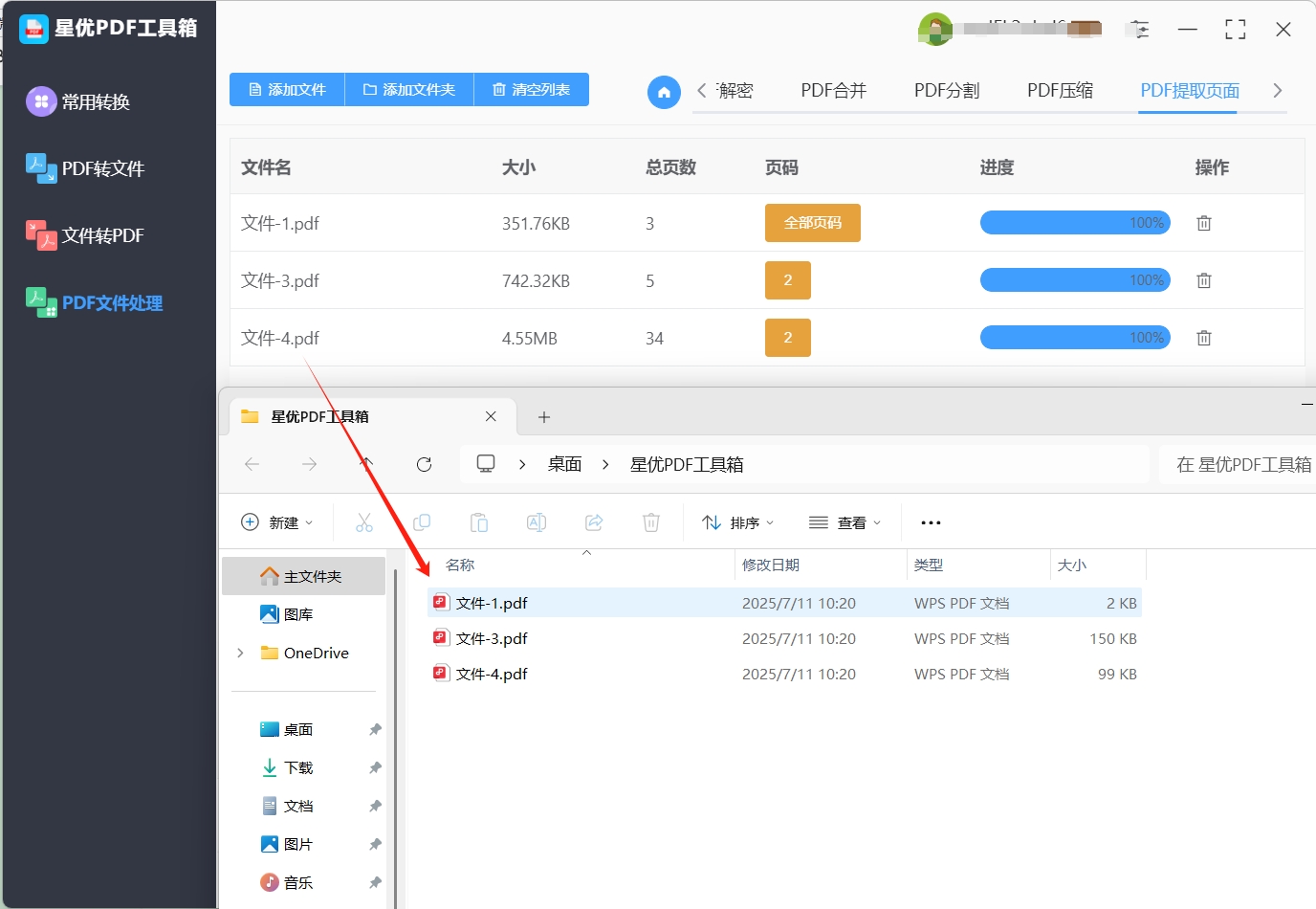Click the Rename icon in Explorer toolbar
The width and height of the screenshot is (1316, 909).
pos(537,522)
